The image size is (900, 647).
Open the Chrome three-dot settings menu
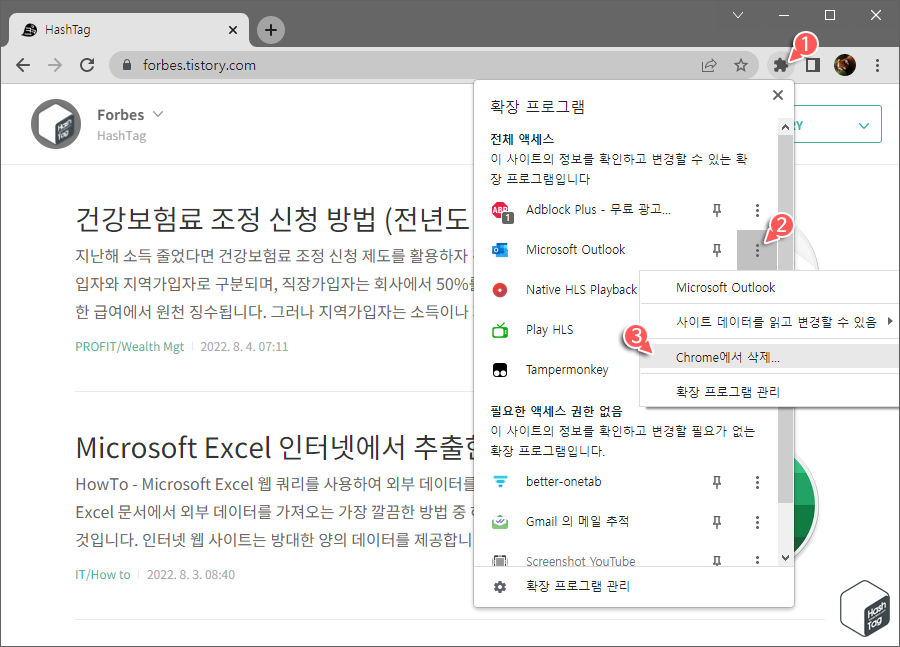pyautogui.click(x=877, y=65)
